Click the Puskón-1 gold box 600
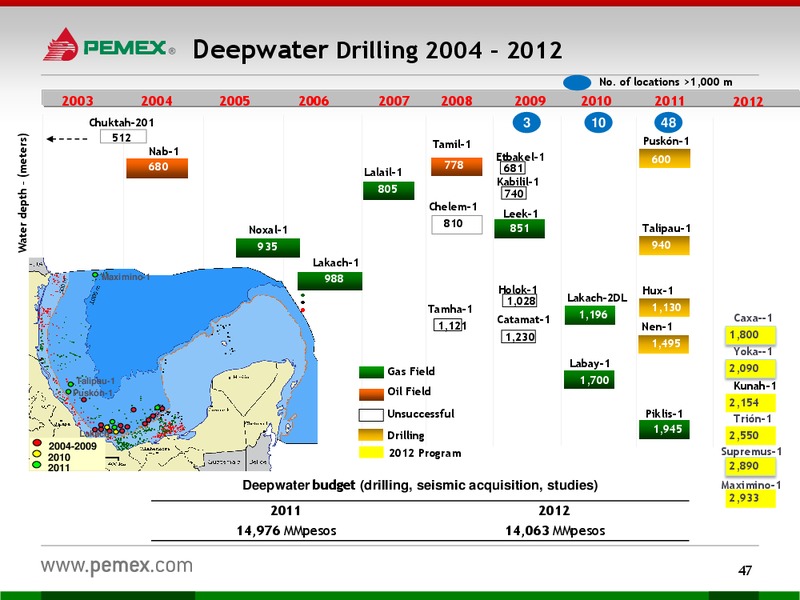Screen dimensions: 800x600 [x=664, y=159]
